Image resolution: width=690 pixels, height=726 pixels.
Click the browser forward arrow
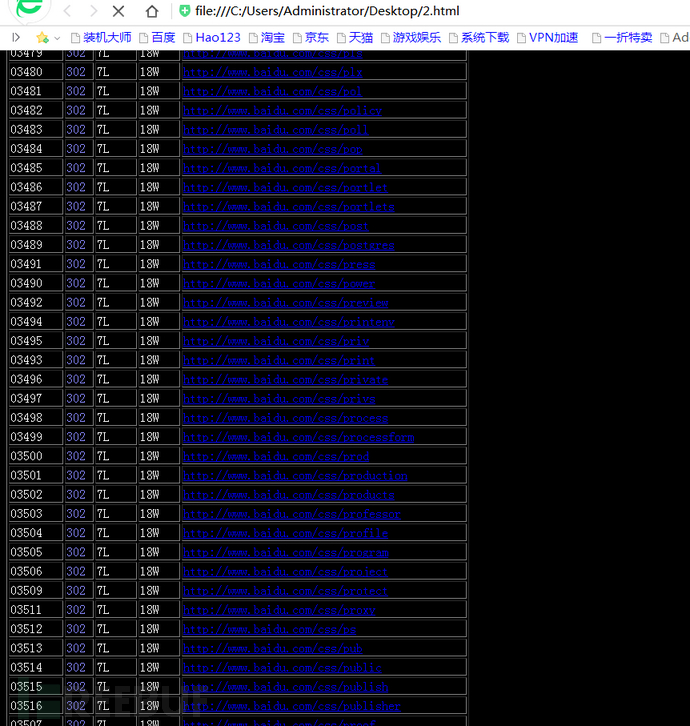[93, 11]
